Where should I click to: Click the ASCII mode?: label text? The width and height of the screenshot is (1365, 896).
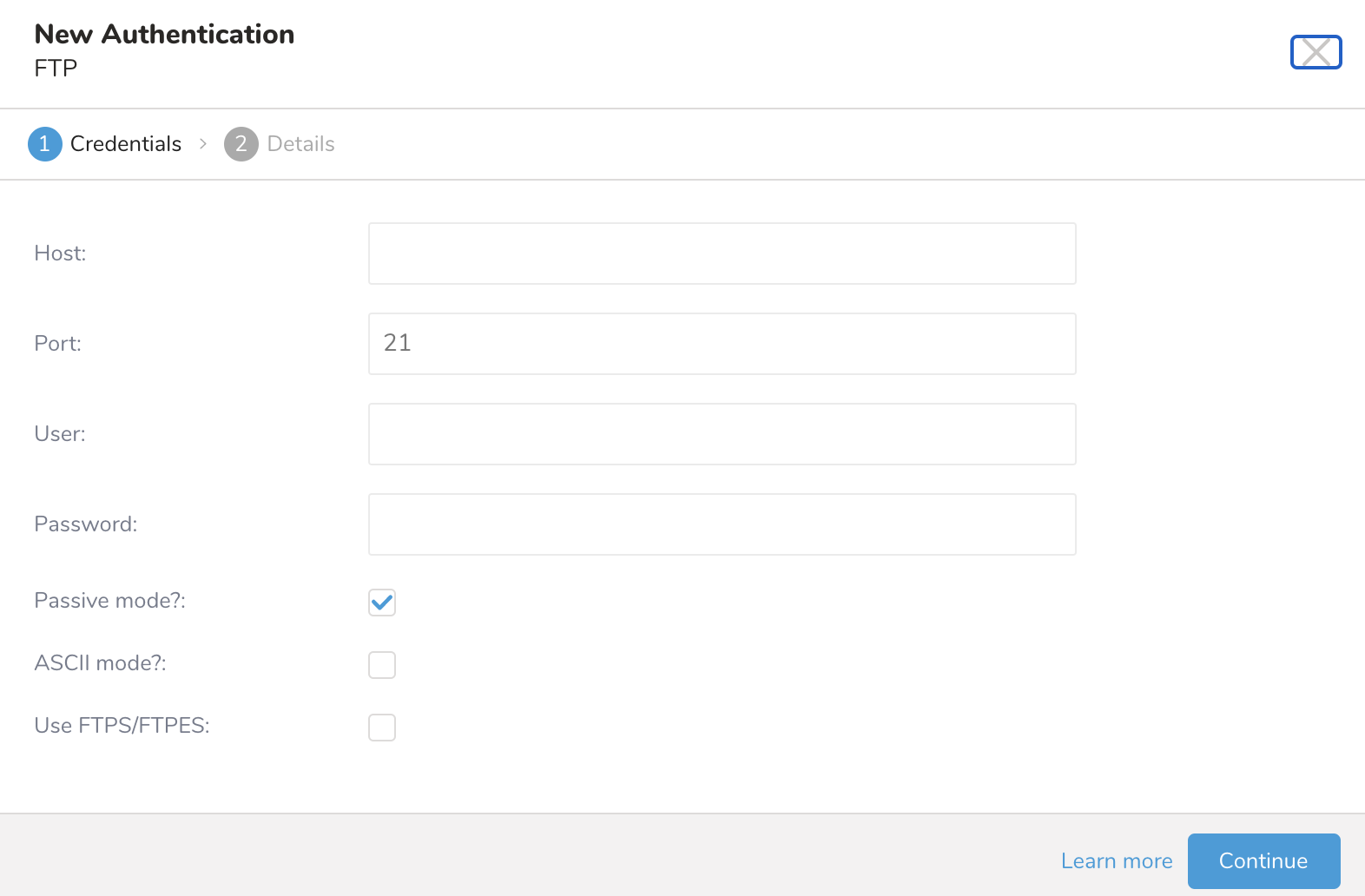pos(100,663)
